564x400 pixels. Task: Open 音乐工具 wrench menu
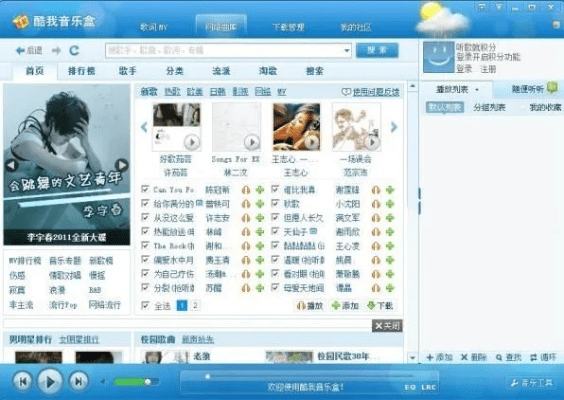[x=532, y=383]
